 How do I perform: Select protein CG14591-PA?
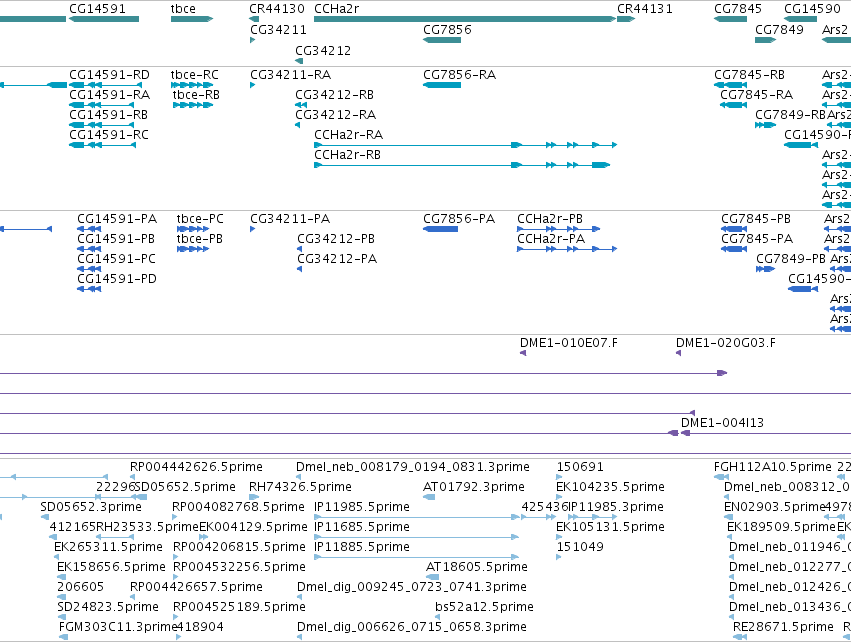coord(117,219)
